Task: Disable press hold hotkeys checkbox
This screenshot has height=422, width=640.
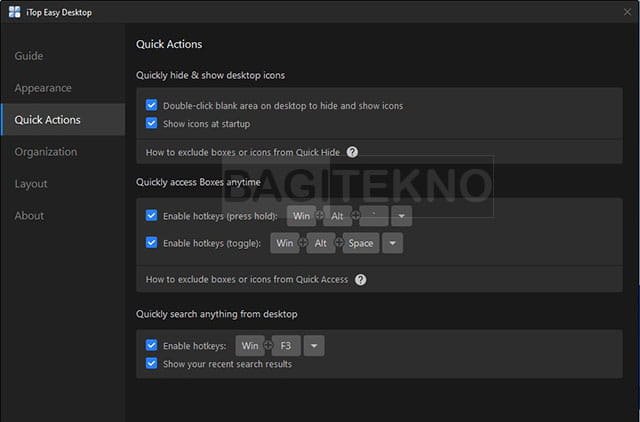Action: pyautogui.click(x=151, y=215)
